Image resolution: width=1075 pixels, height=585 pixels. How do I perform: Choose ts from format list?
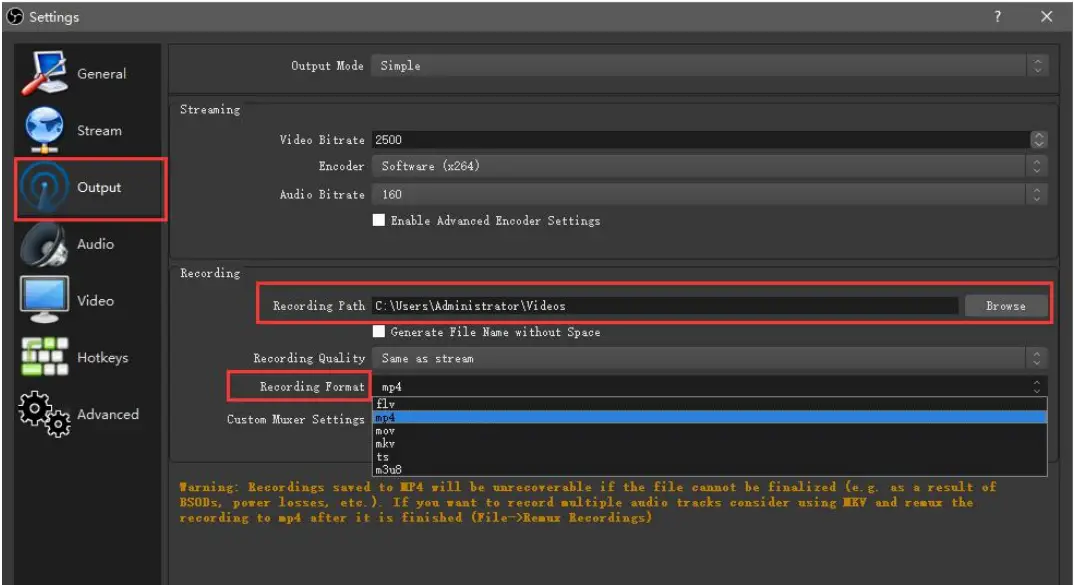tap(710, 457)
